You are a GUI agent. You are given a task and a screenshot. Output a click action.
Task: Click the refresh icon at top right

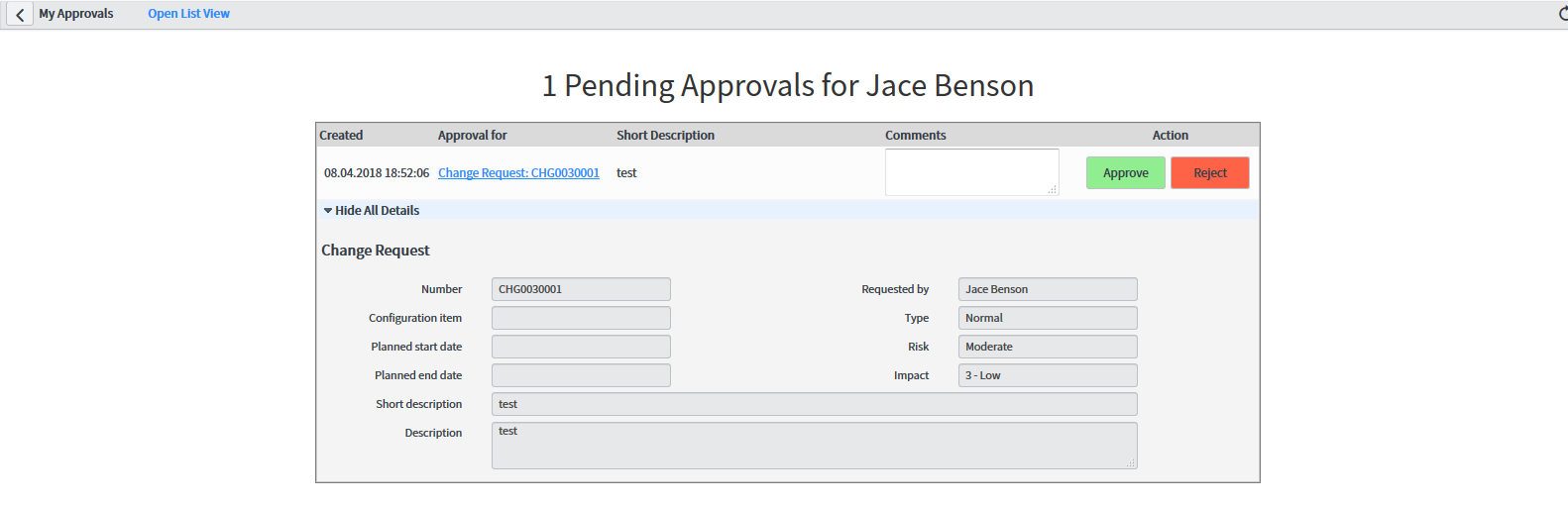[x=1562, y=14]
